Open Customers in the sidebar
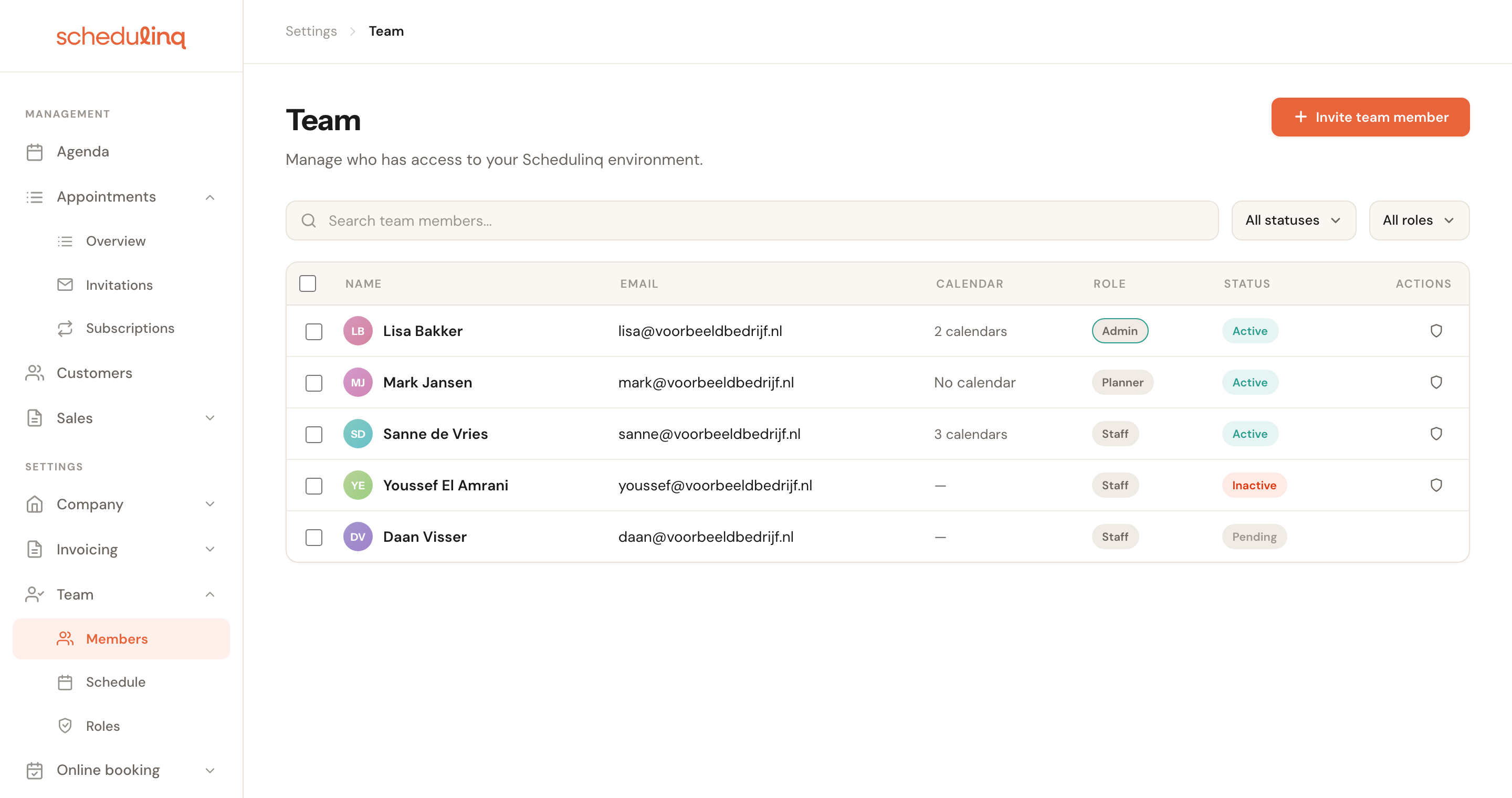 click(x=121, y=373)
